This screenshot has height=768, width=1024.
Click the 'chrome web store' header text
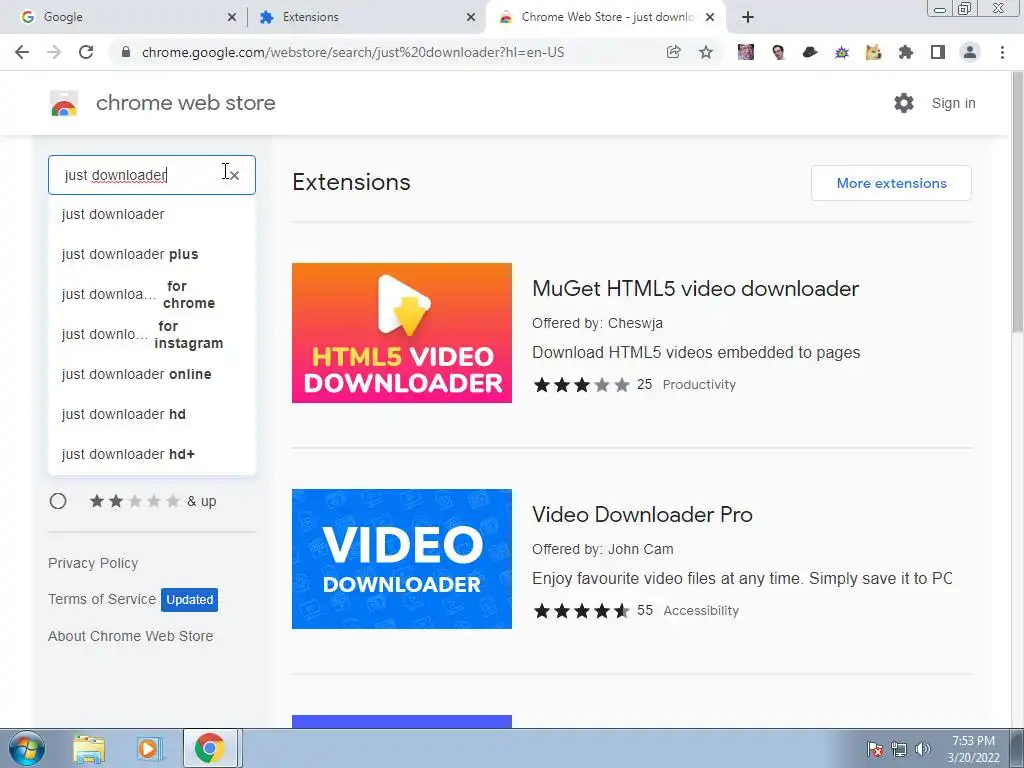pyautogui.click(x=185, y=103)
